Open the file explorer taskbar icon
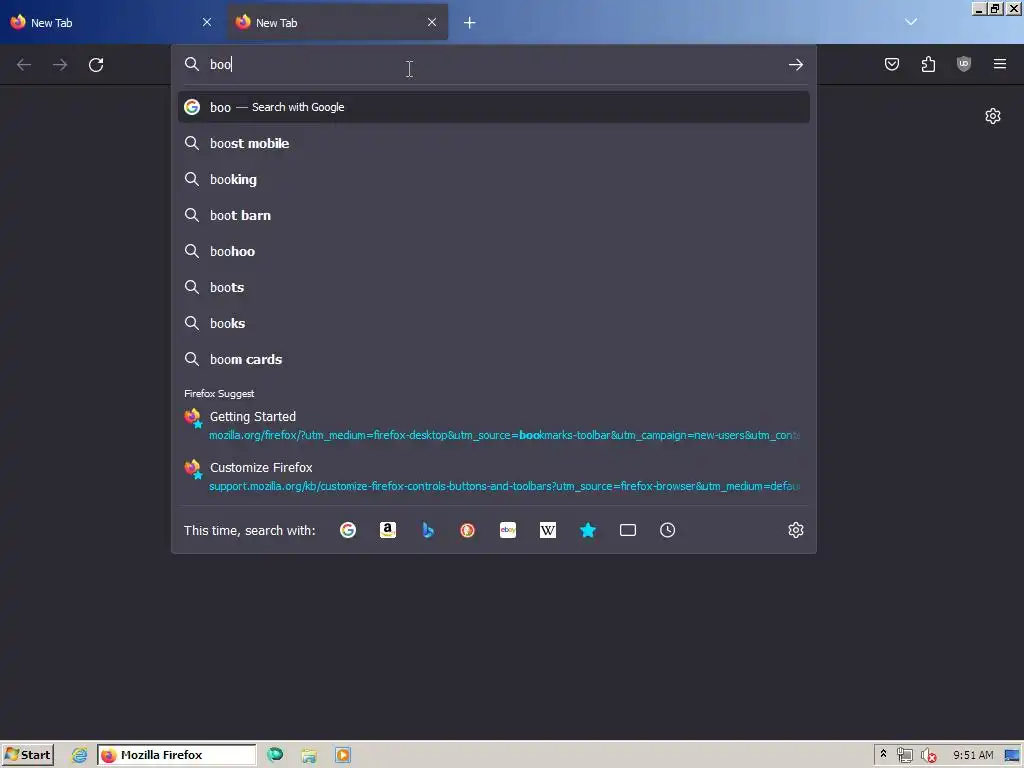 point(309,755)
